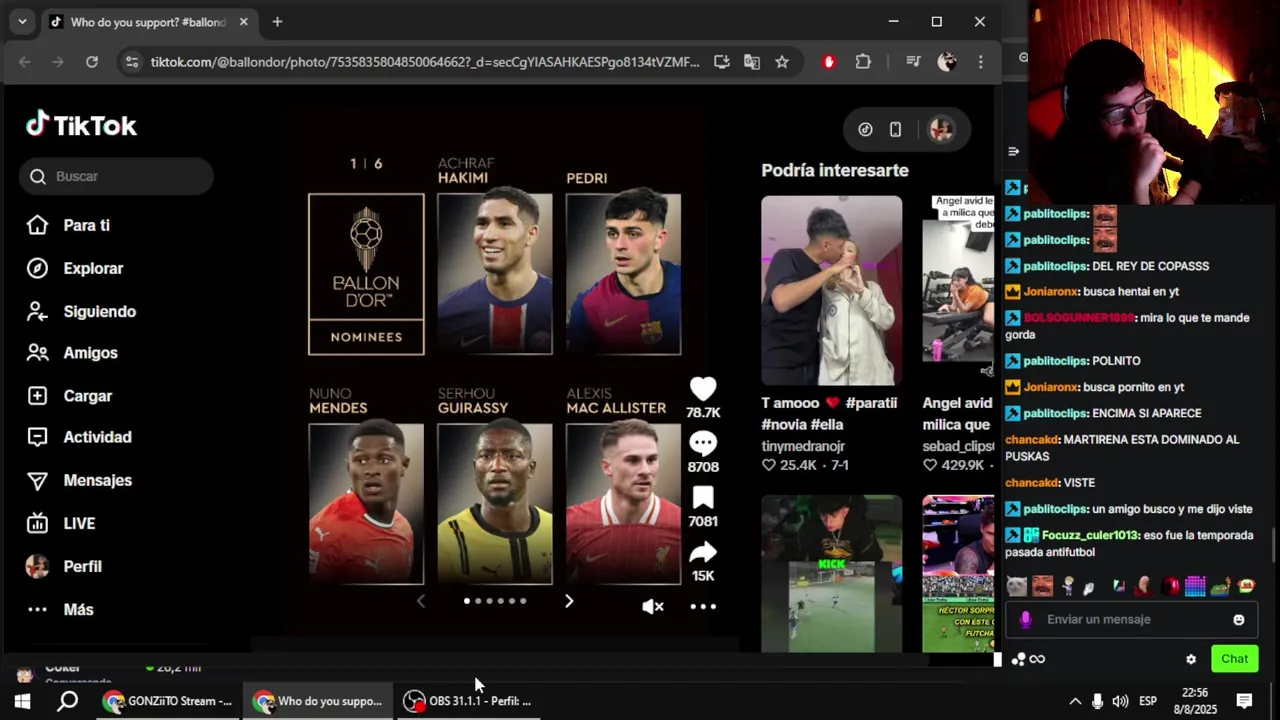Translate this page icon
1280x720 pixels.
tap(752, 62)
